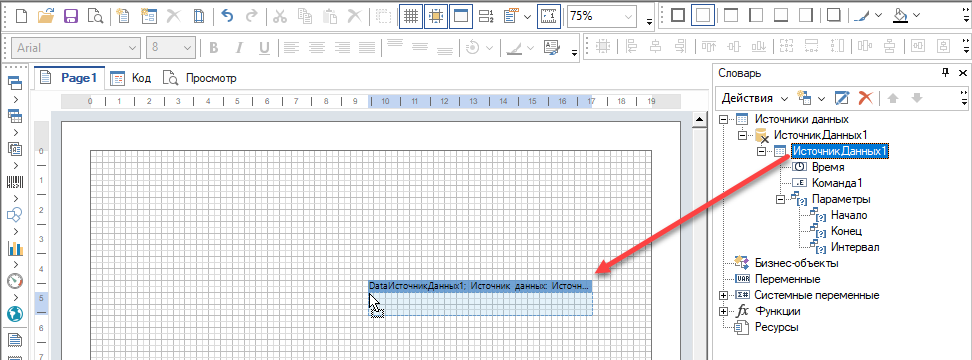Toggle Align to Grid option
The height and width of the screenshot is (360, 972).
click(x=435, y=16)
